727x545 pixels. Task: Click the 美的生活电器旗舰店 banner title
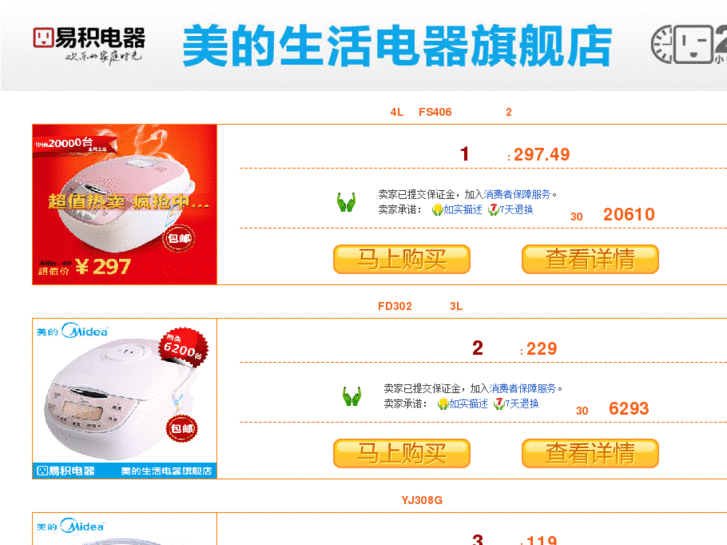pos(397,46)
